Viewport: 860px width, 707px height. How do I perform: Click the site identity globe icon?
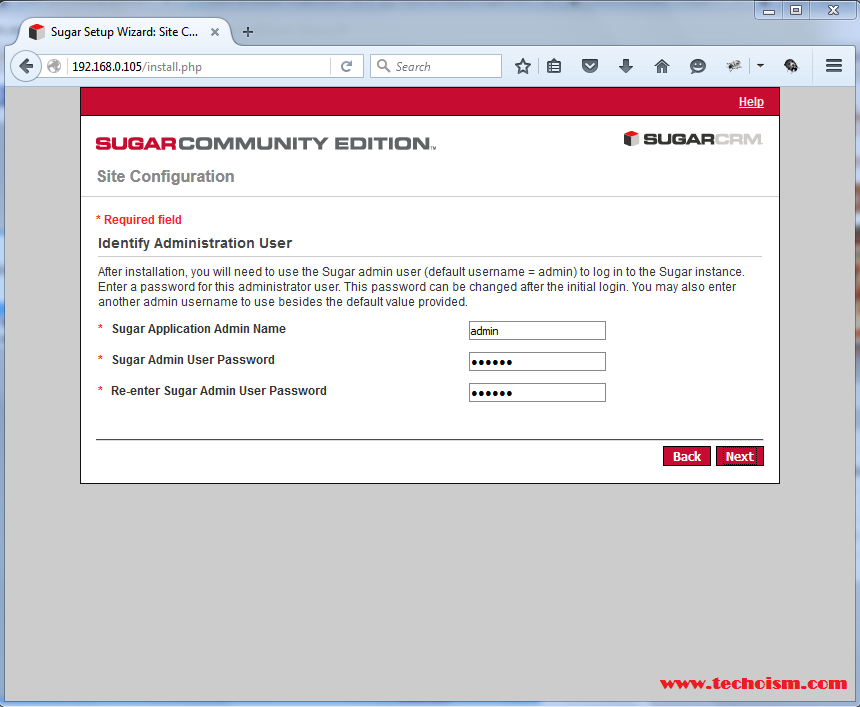tap(54, 66)
